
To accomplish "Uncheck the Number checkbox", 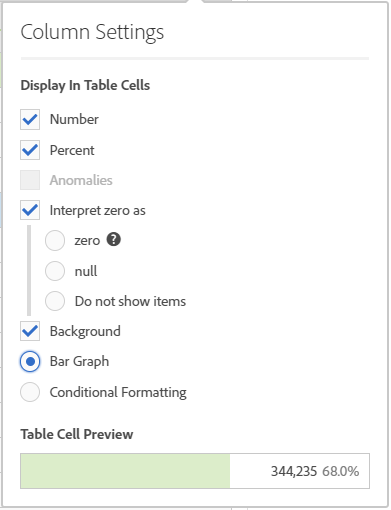I will point(30,119).
